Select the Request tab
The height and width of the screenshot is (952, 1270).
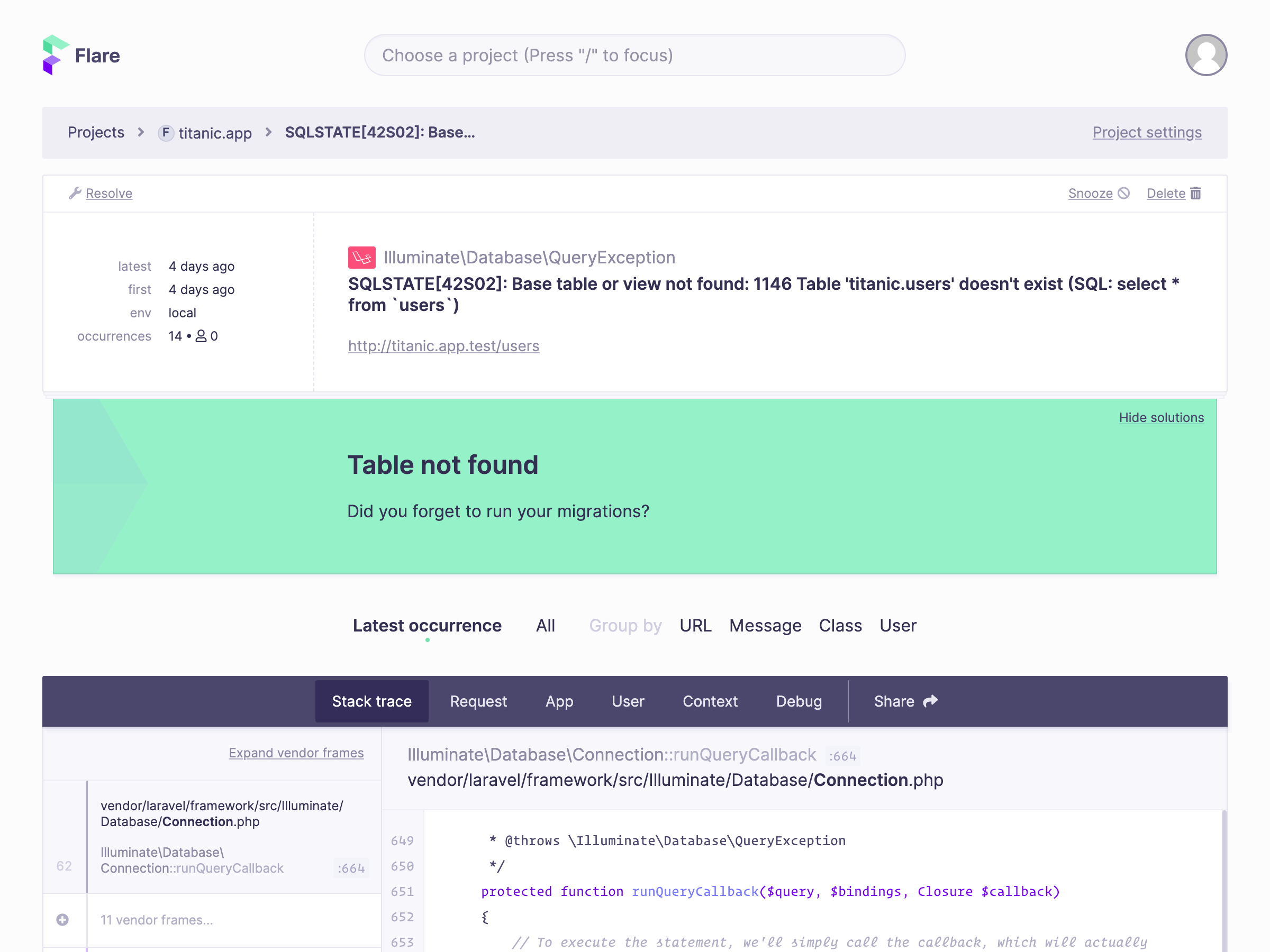pyautogui.click(x=479, y=701)
